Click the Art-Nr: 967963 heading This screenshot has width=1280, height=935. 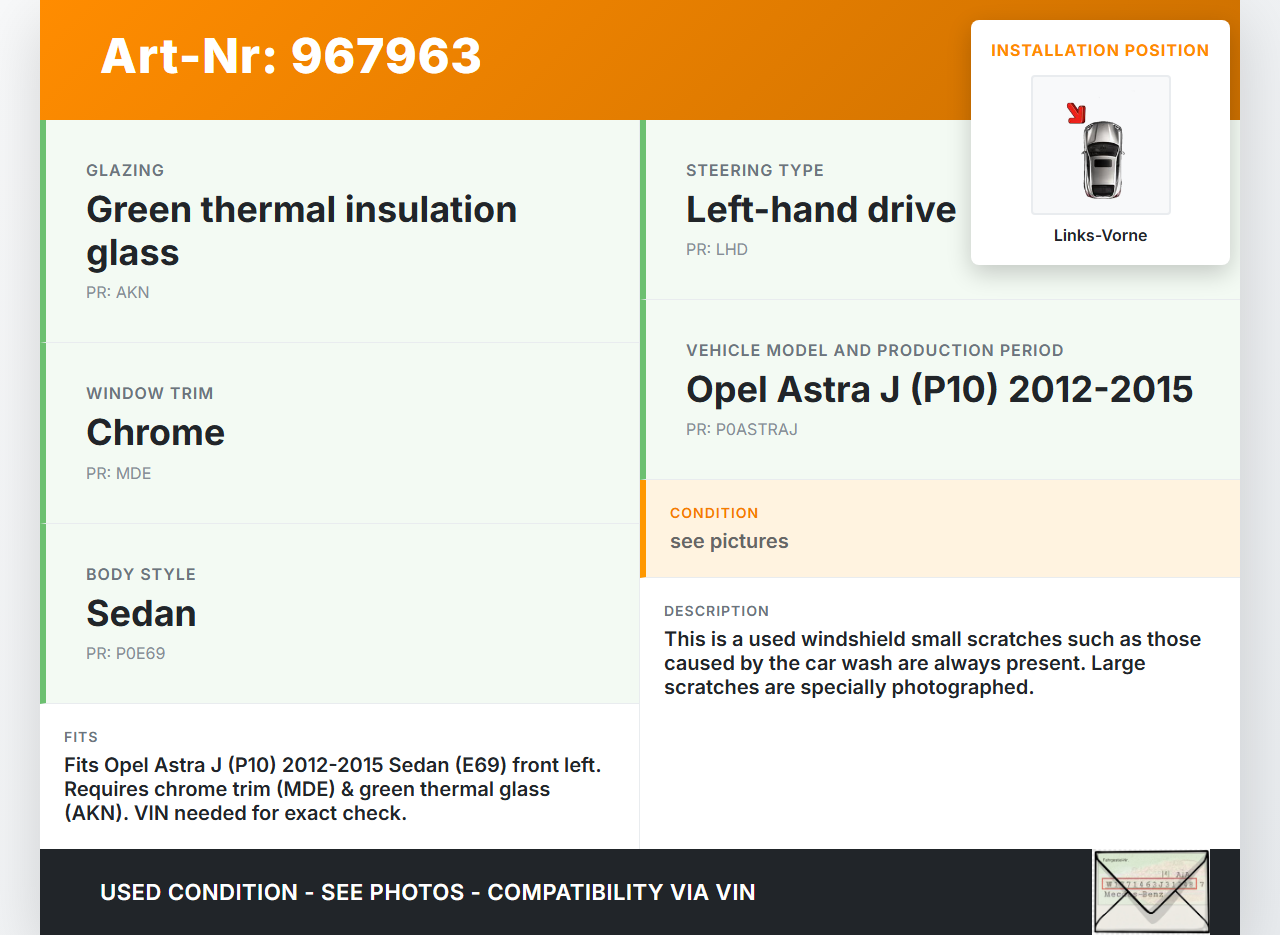point(291,56)
